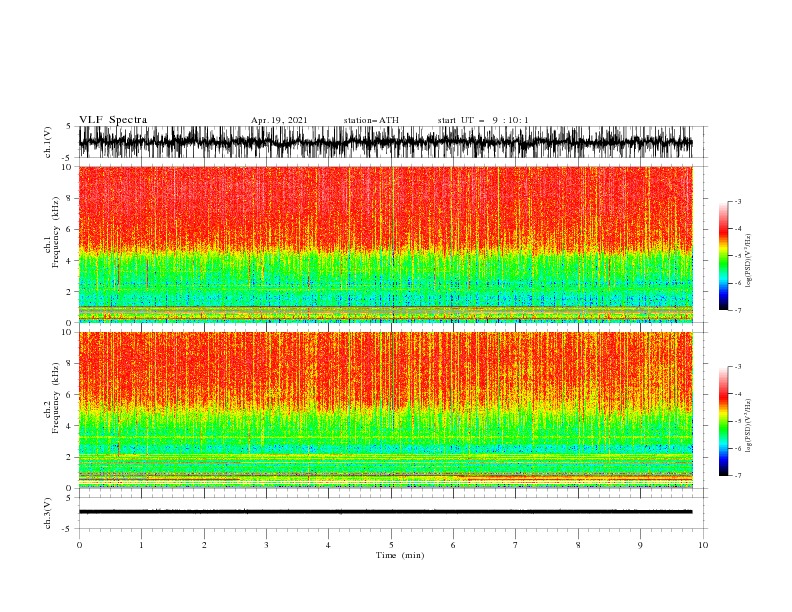Click time-axis tick label "7"
This screenshot has height=612, width=792.
pyautogui.click(x=516, y=545)
